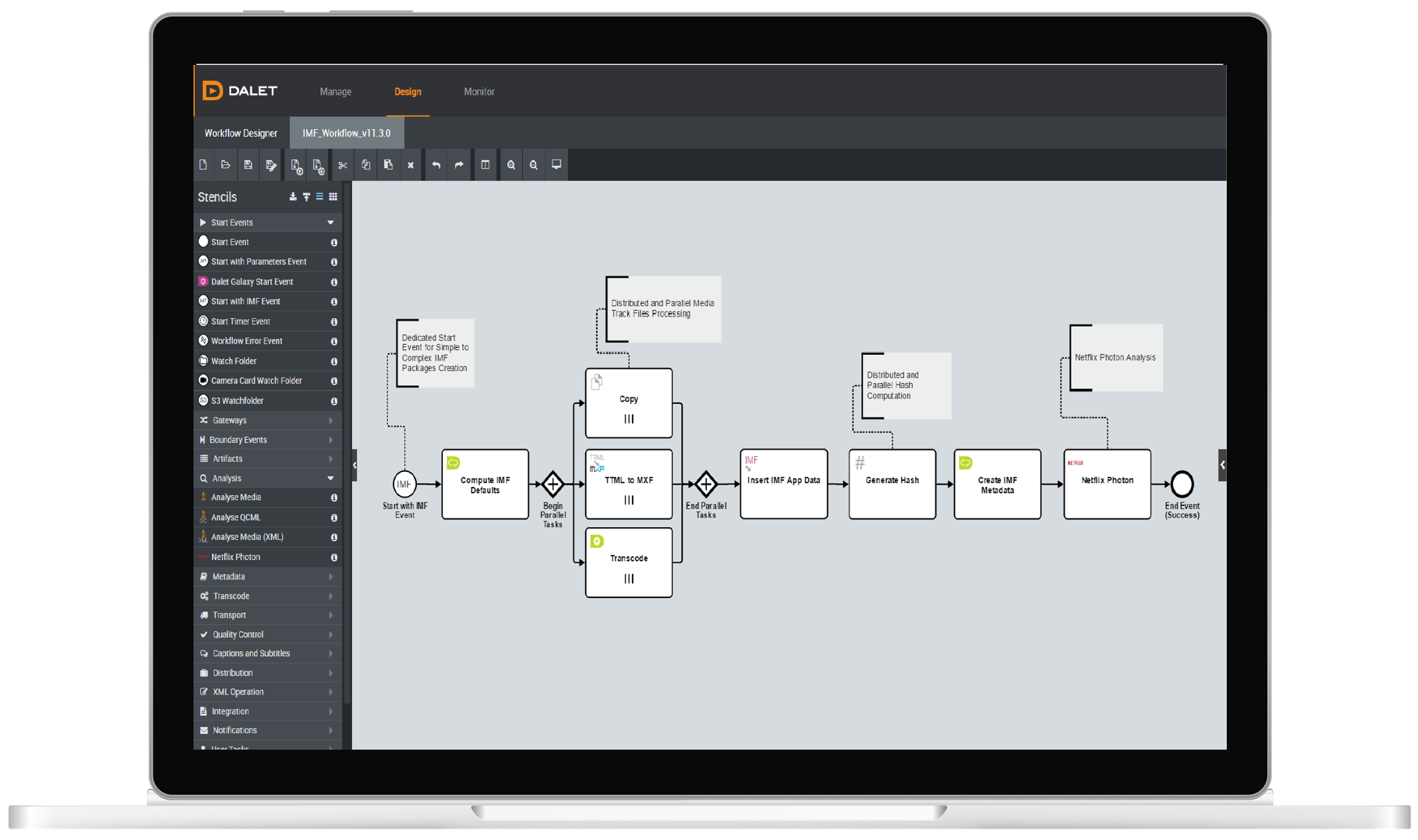
Task: Switch to the Workflow Designer tab
Action: coord(241,133)
